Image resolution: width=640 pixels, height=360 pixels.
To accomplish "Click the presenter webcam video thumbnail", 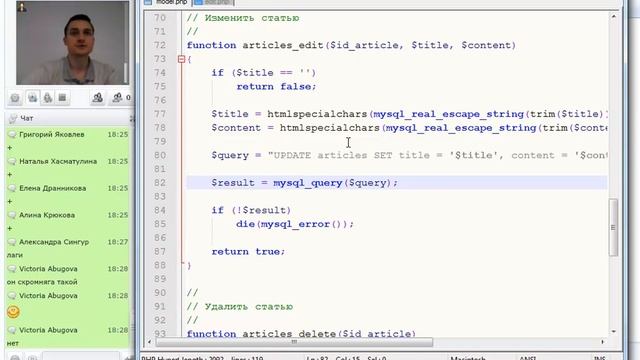I will [73, 42].
